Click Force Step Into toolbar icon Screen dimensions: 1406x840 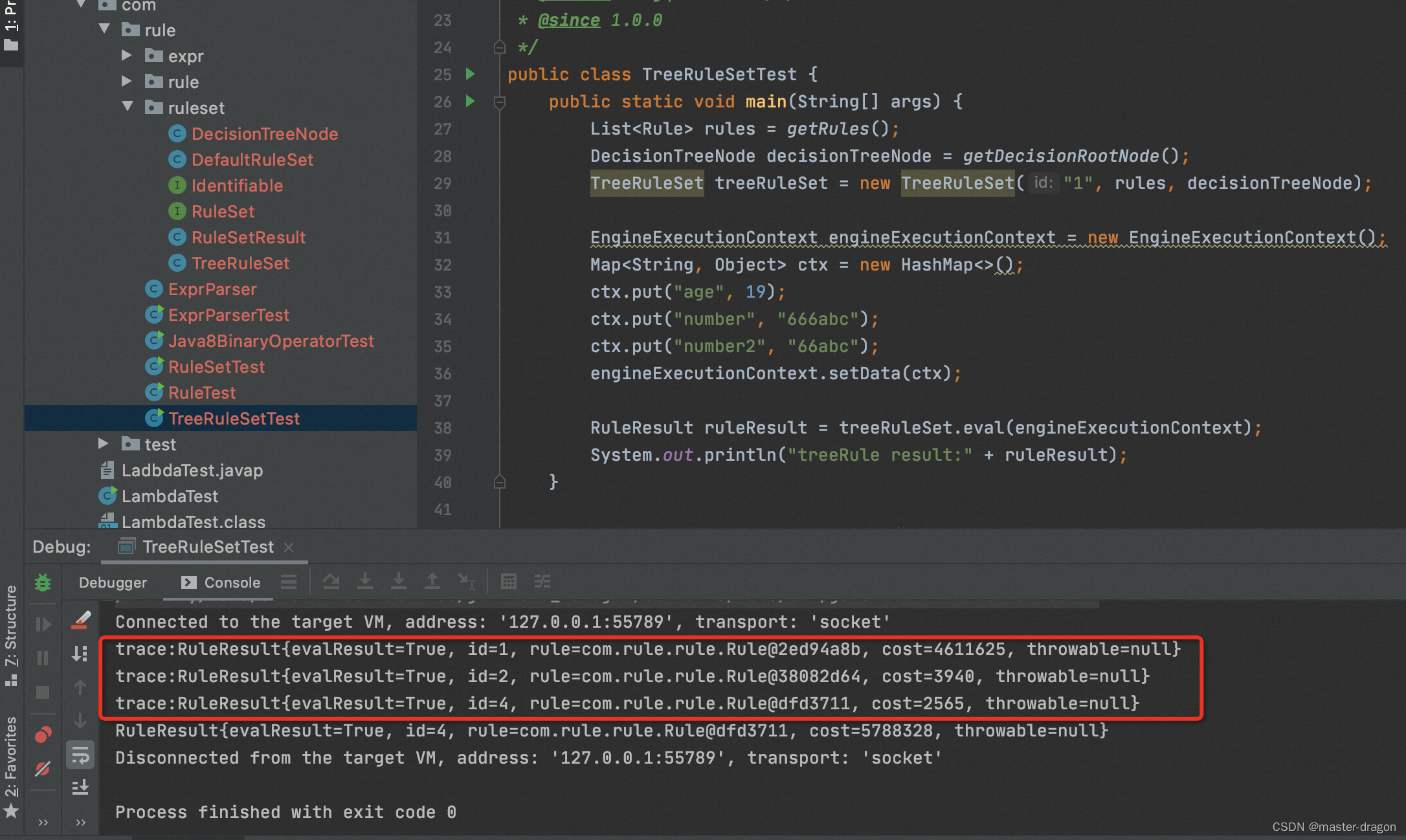click(399, 582)
